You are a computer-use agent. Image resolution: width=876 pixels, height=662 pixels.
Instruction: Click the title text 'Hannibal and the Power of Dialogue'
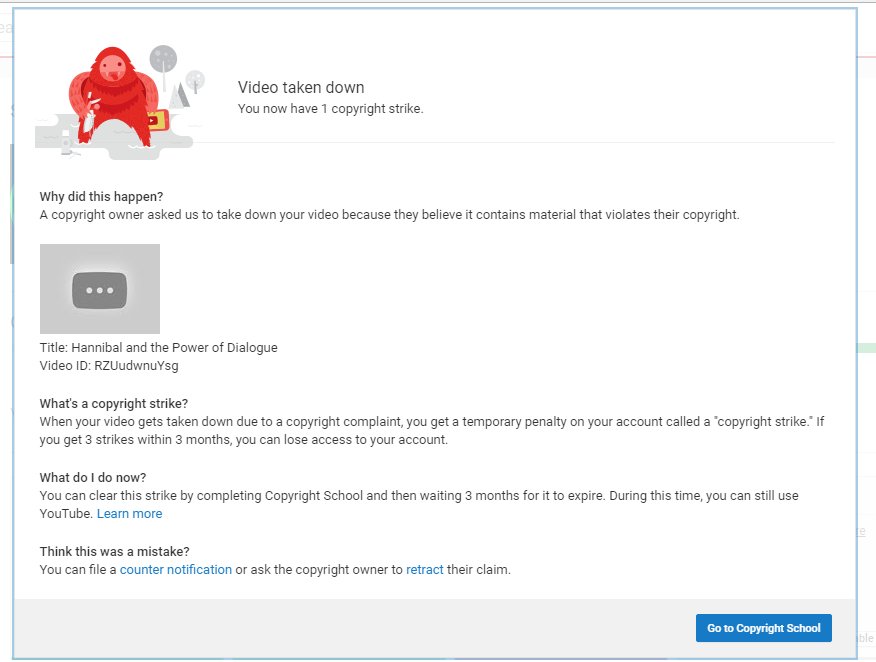tap(174, 347)
